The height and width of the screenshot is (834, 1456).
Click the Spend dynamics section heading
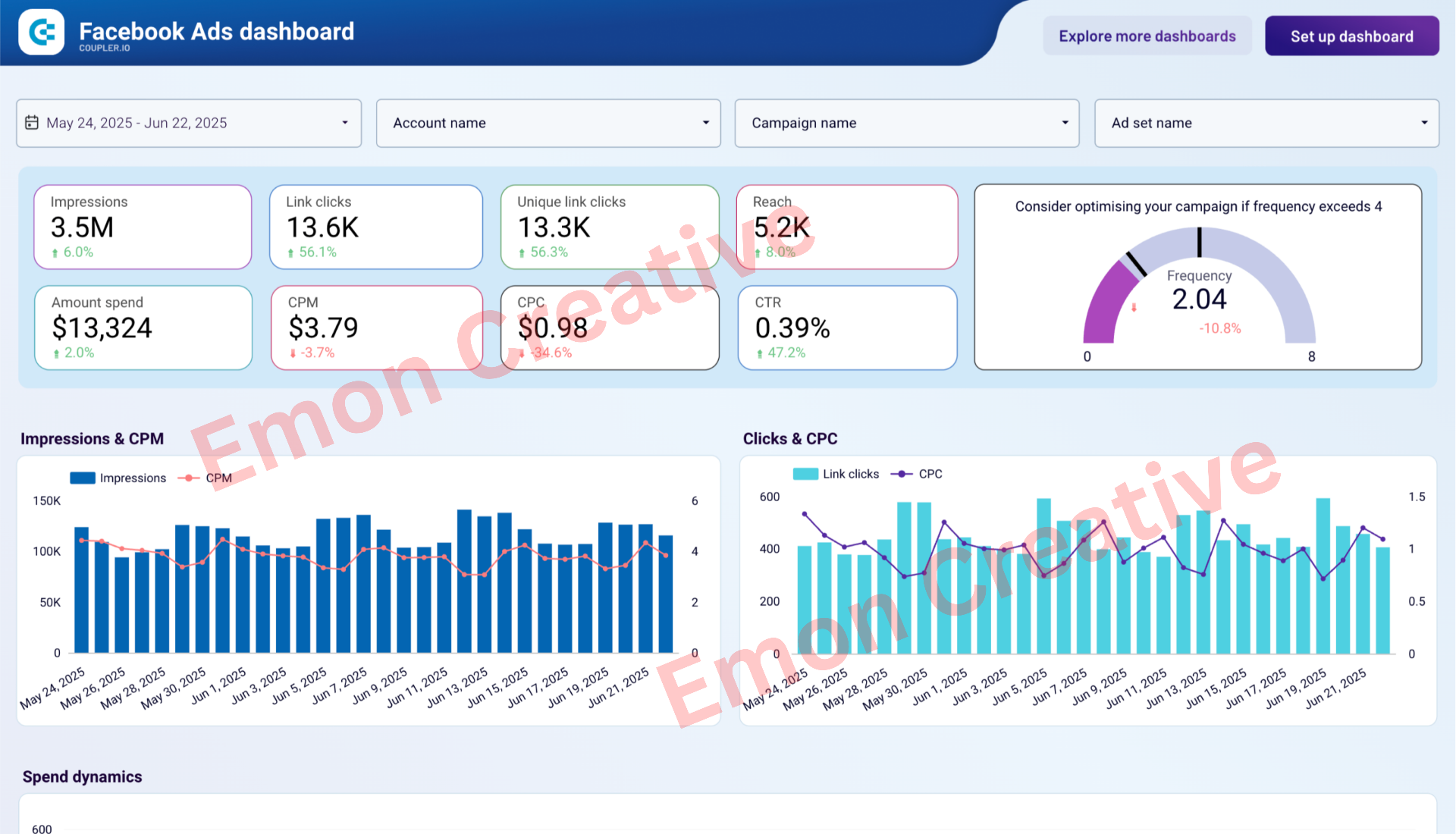coord(82,777)
